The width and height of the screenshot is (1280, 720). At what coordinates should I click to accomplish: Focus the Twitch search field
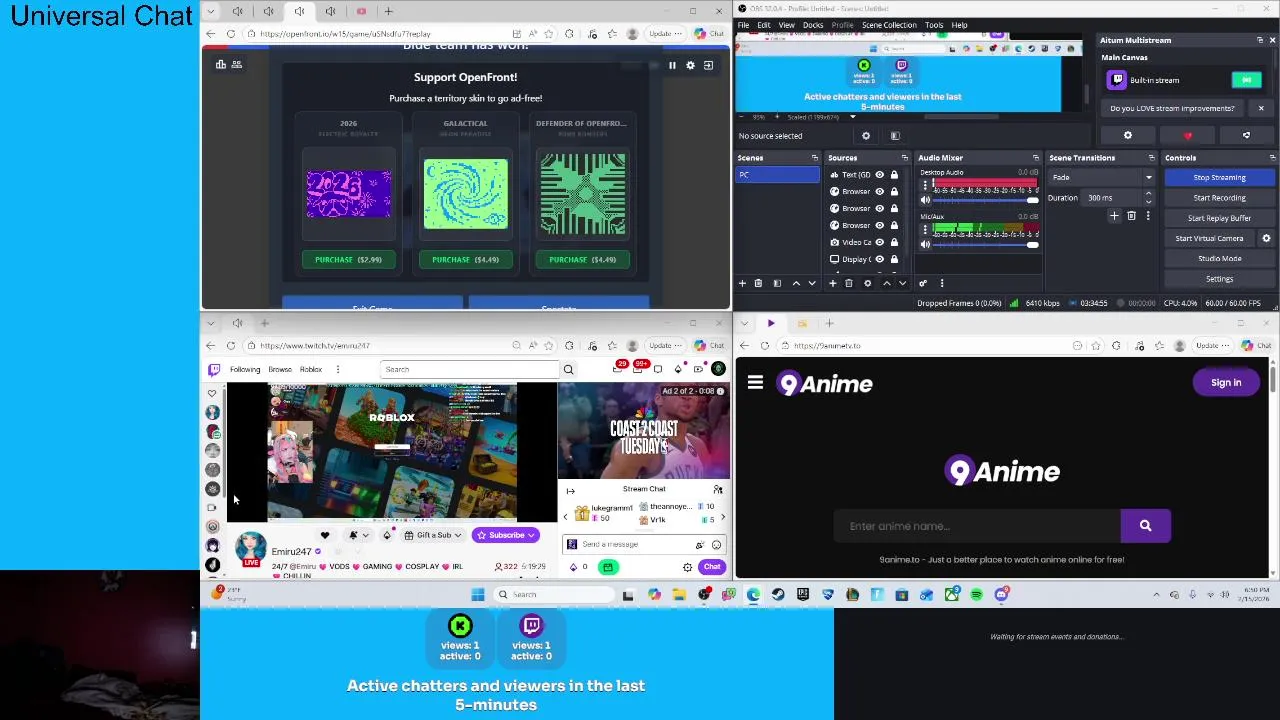[470, 370]
